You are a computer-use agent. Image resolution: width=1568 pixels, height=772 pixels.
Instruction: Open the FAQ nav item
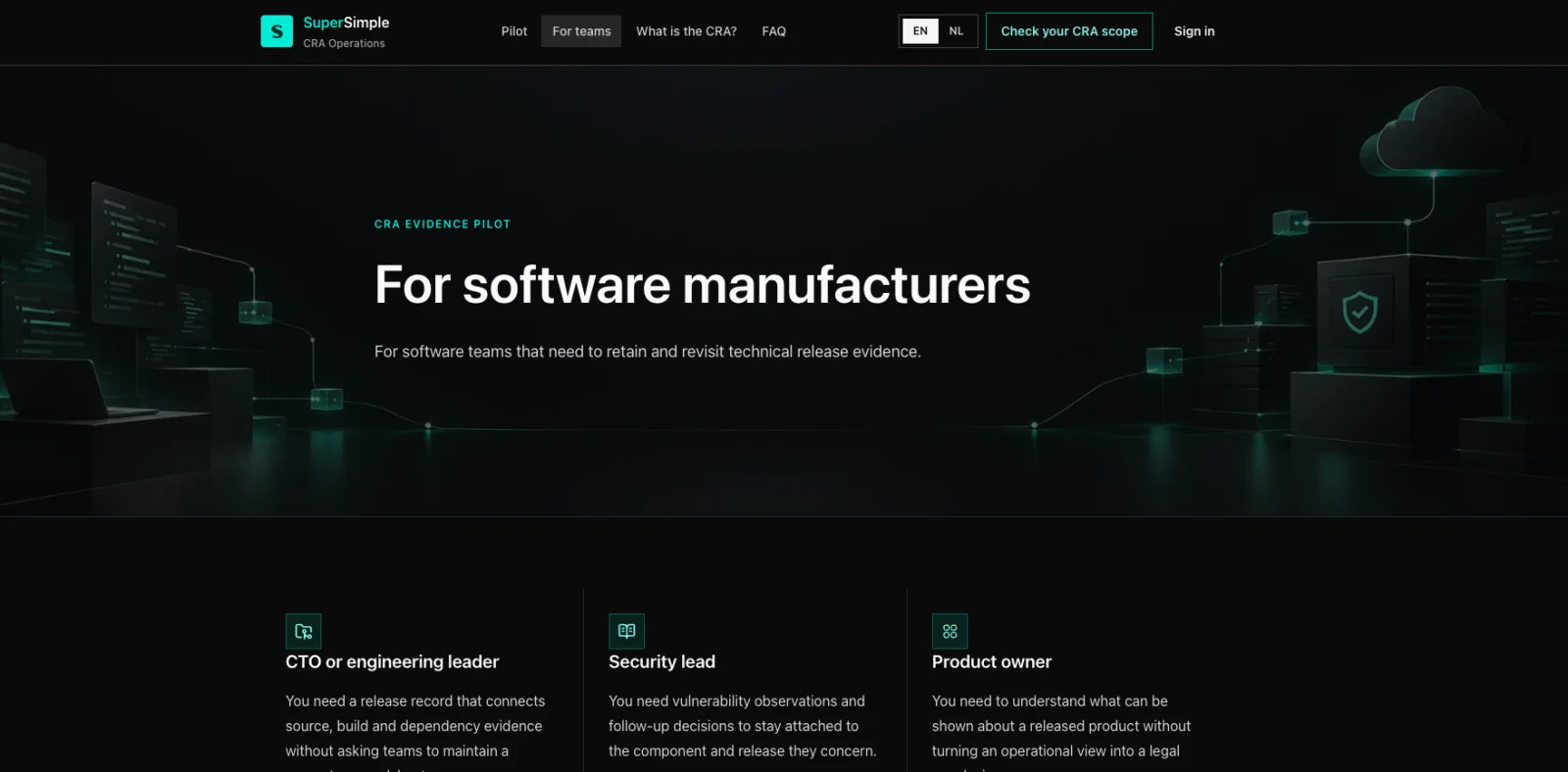(774, 31)
